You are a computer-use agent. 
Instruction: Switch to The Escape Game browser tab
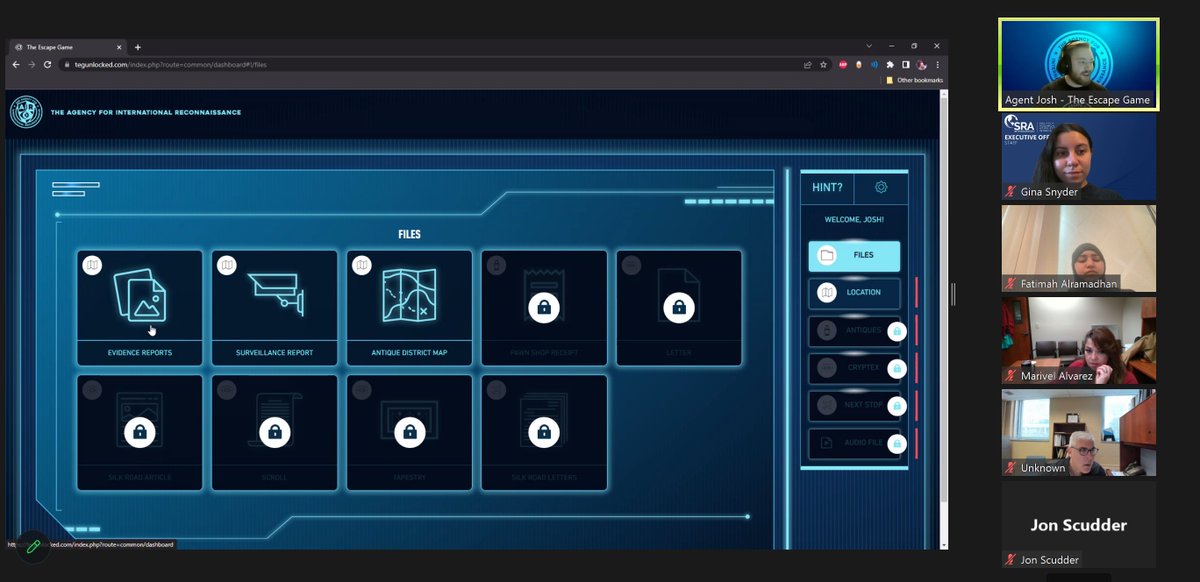(x=66, y=47)
